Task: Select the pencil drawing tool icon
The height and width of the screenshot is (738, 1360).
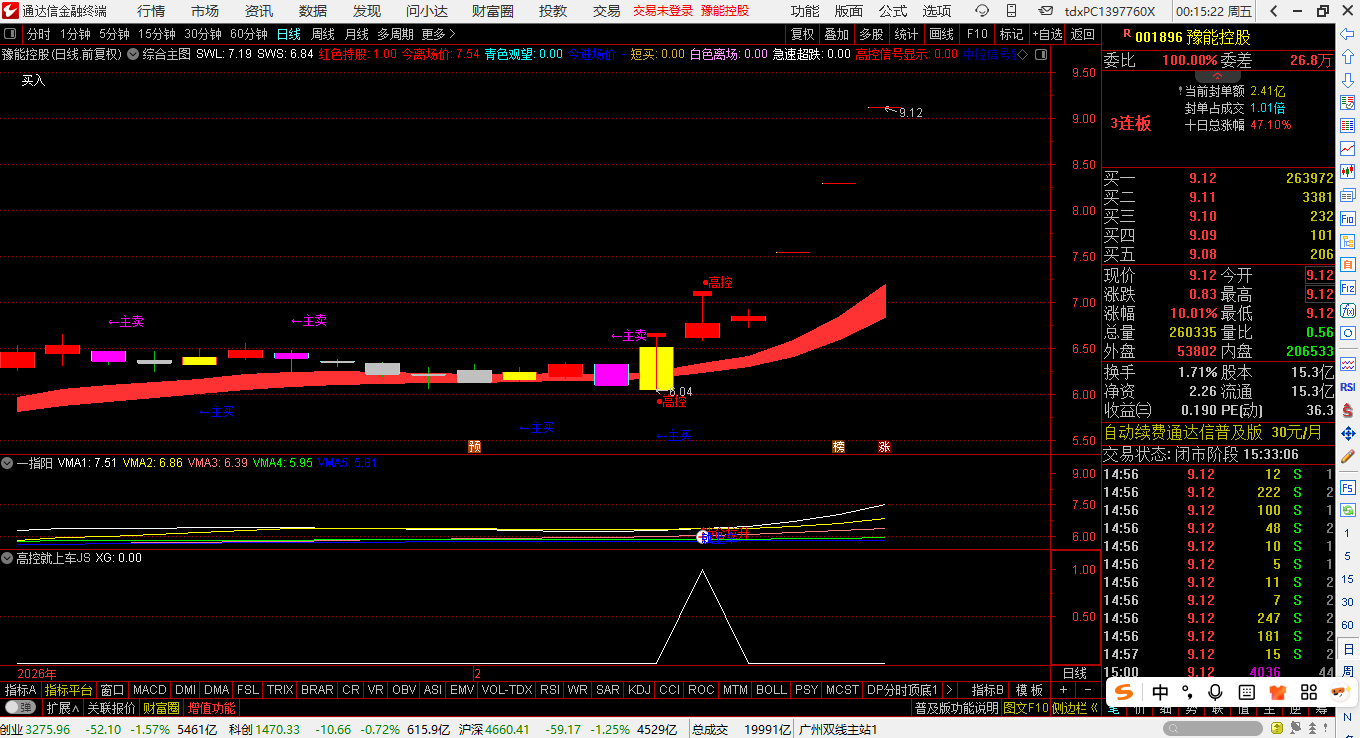Action: point(1347,455)
